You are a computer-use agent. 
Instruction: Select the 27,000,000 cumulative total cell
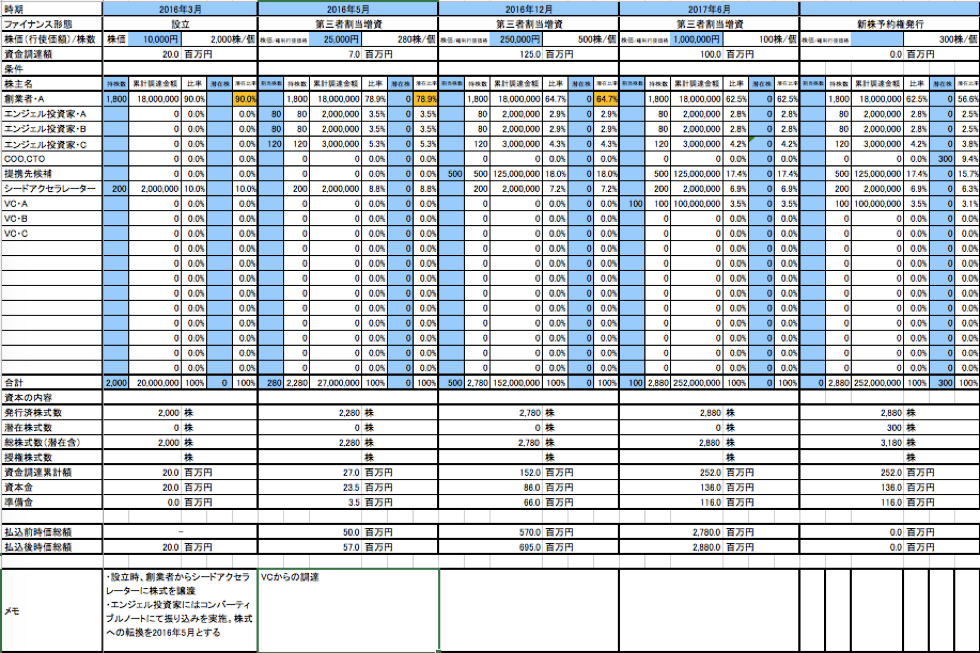point(335,382)
